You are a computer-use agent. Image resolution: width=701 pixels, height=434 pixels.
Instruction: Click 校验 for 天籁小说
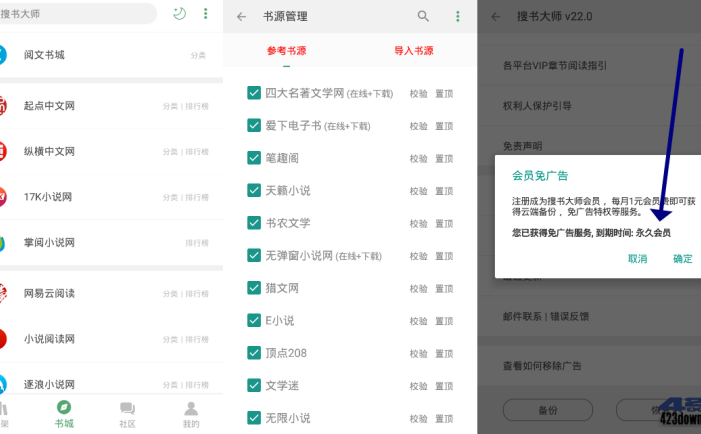pyautogui.click(x=418, y=191)
